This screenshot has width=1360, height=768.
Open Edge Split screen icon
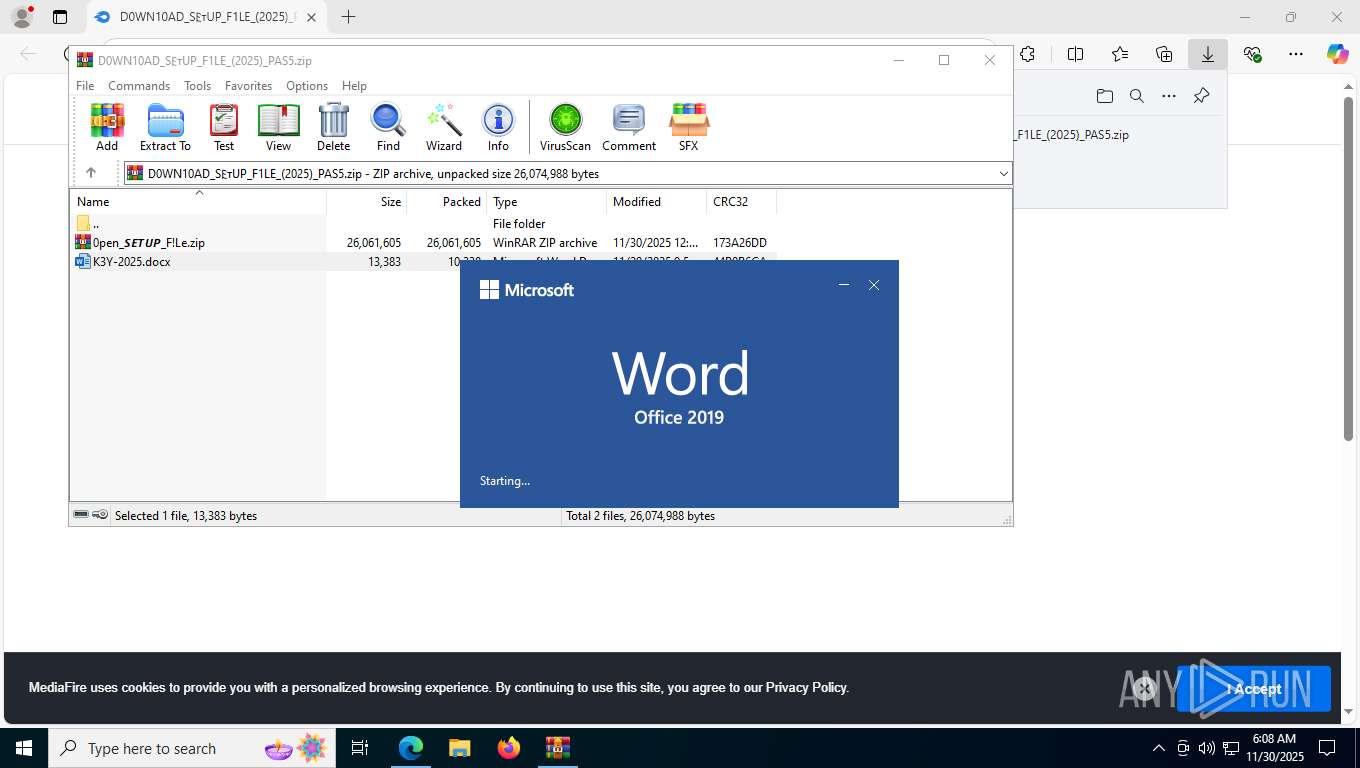pyautogui.click(x=1076, y=54)
